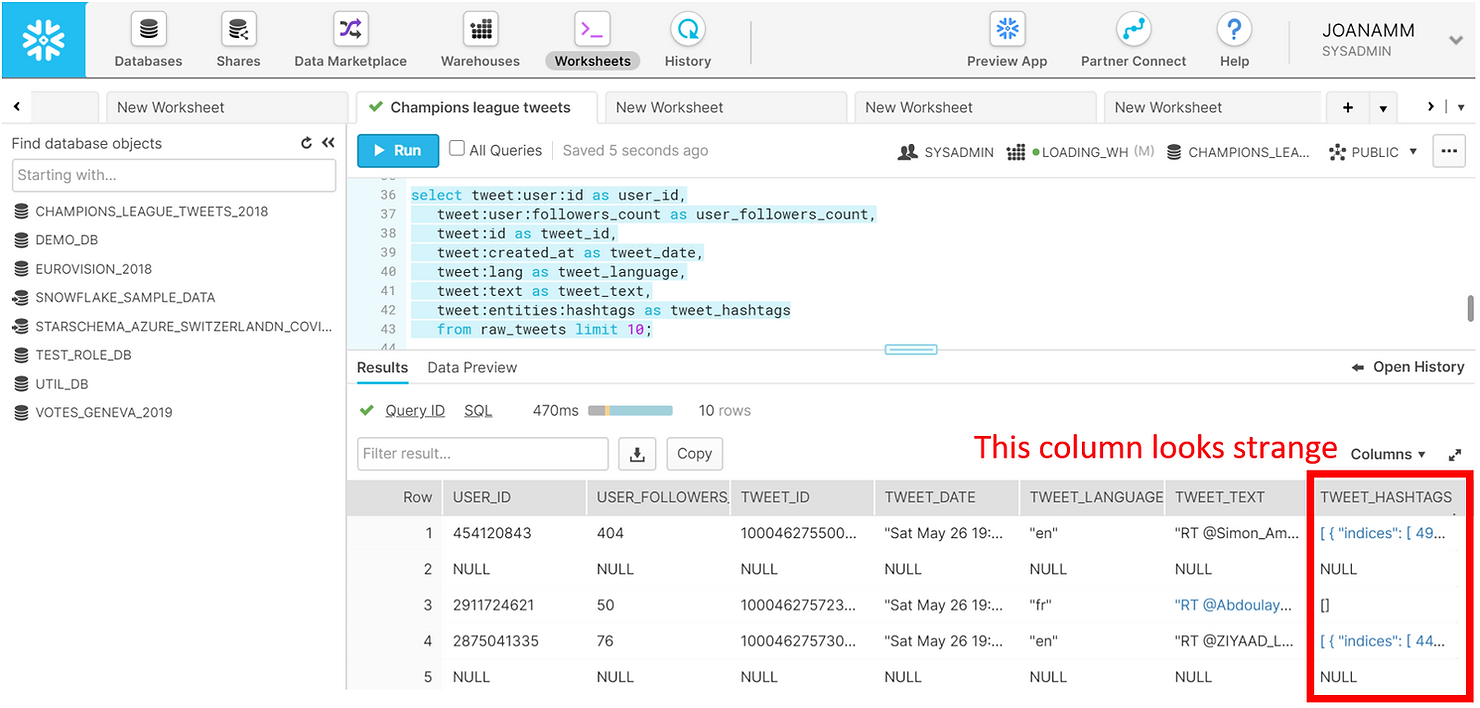Open the Data Marketplace
Viewport: 1480px width, 708px height.
tap(350, 42)
